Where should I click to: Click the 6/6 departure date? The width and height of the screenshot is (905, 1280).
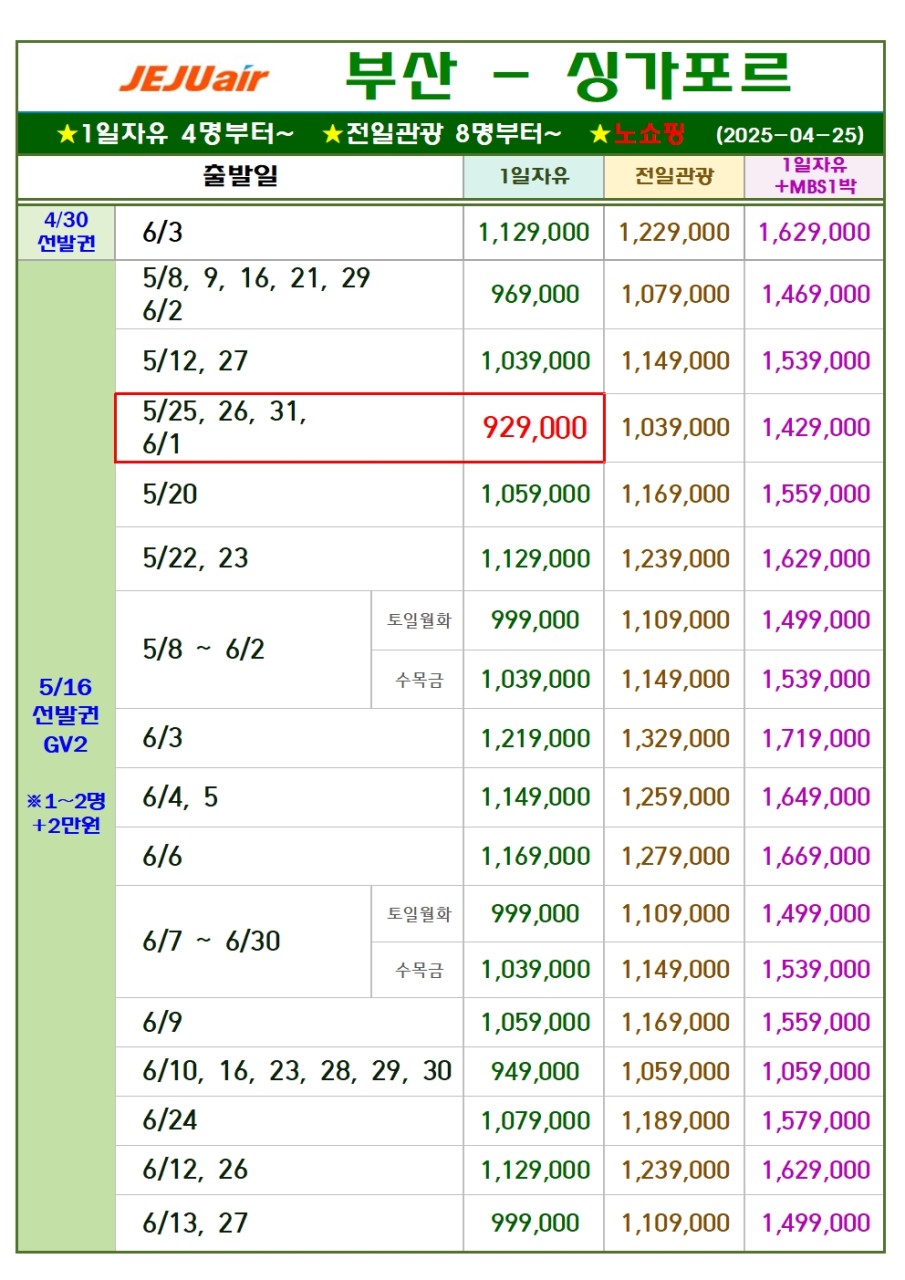163,857
